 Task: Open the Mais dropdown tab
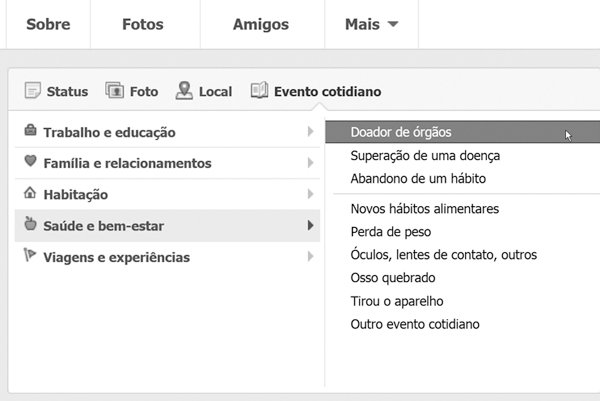coord(372,24)
